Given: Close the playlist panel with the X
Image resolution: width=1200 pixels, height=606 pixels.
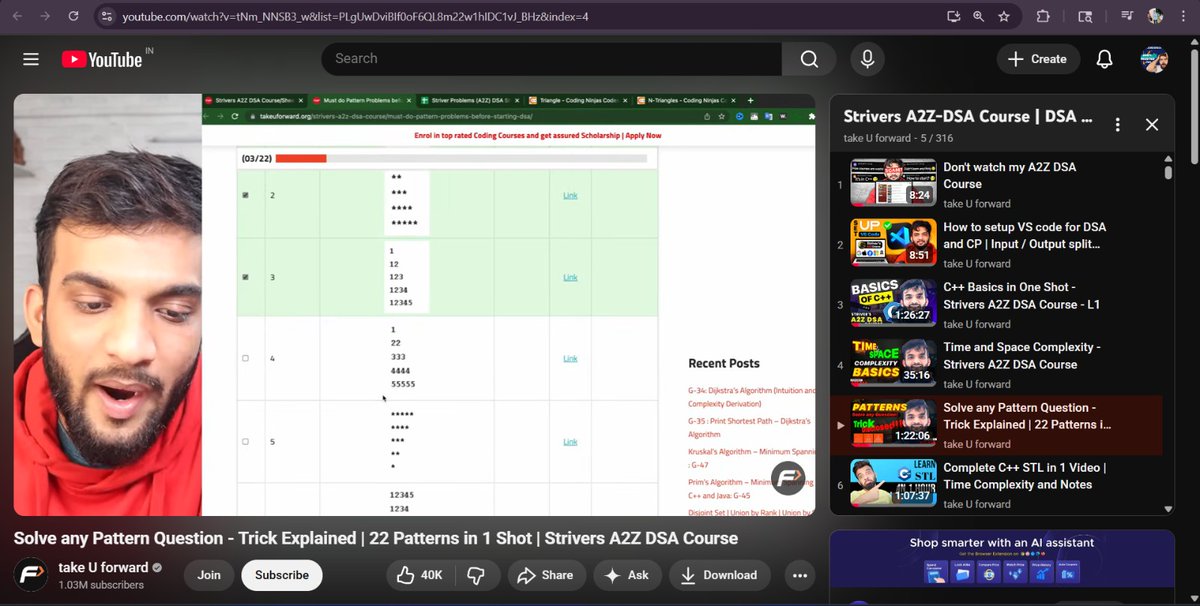Looking at the screenshot, I should [1152, 125].
